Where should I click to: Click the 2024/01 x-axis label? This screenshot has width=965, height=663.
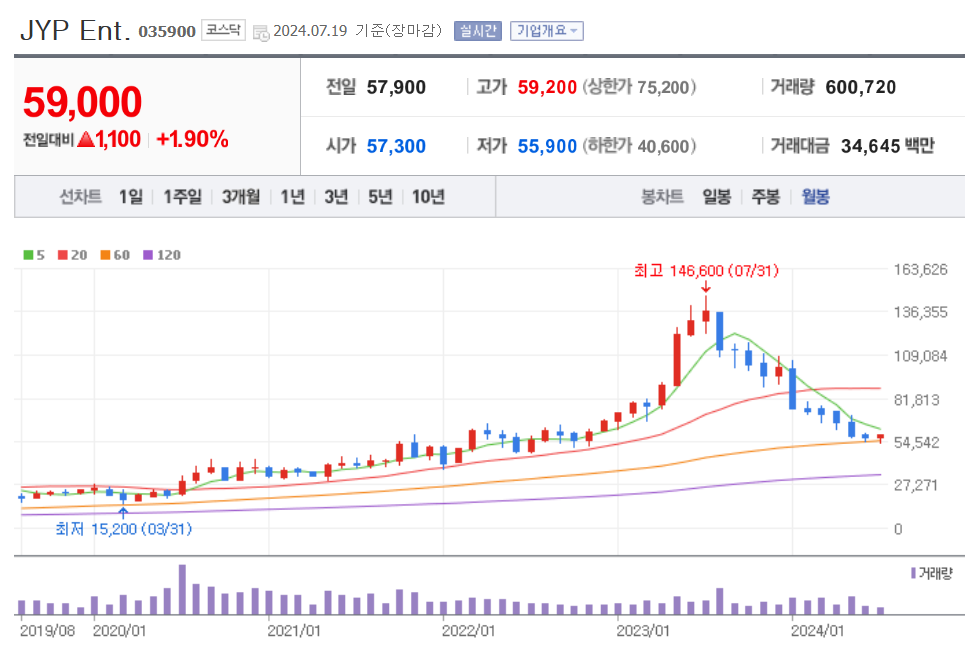click(817, 631)
